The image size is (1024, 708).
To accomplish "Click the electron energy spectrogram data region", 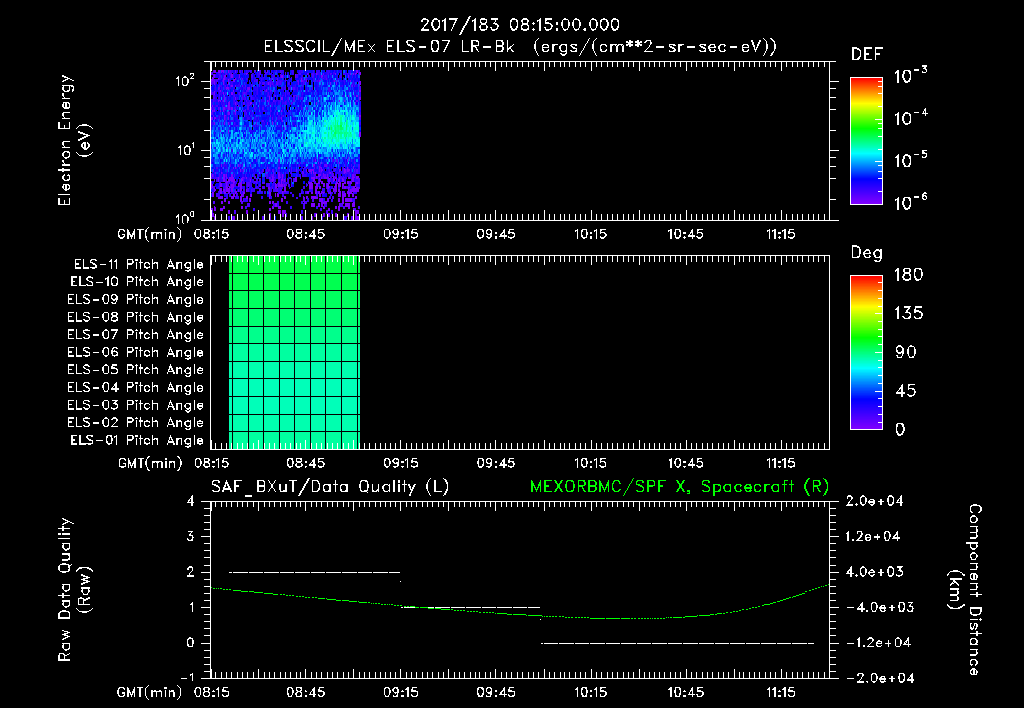I will coord(285,145).
